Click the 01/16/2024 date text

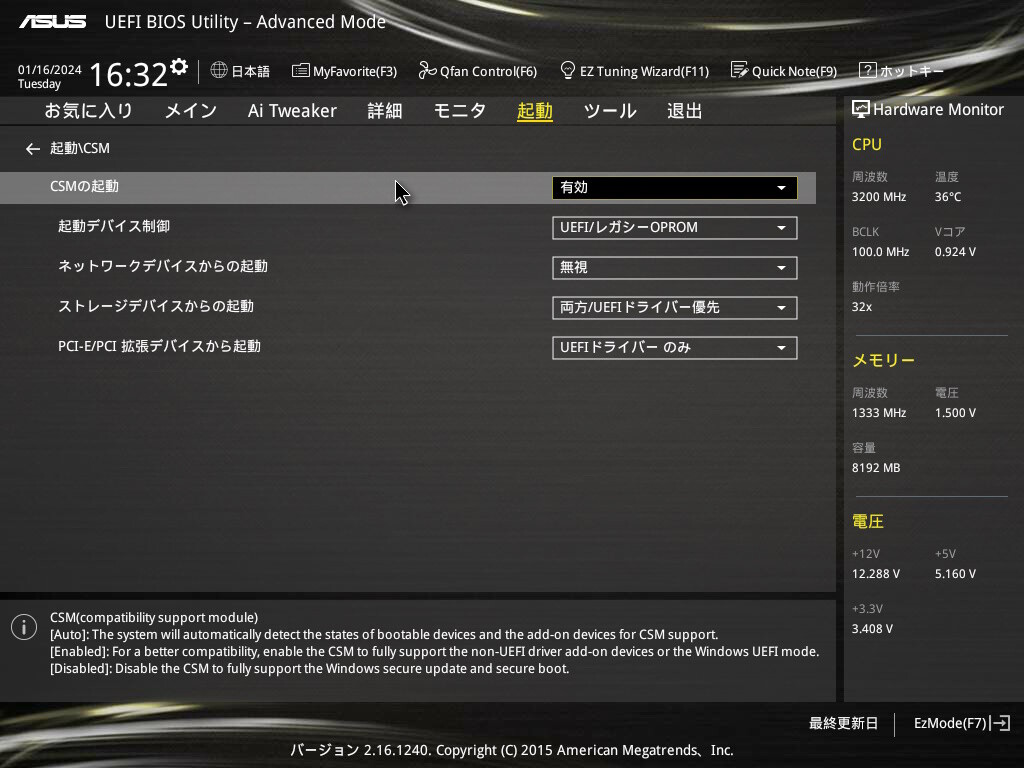point(50,69)
